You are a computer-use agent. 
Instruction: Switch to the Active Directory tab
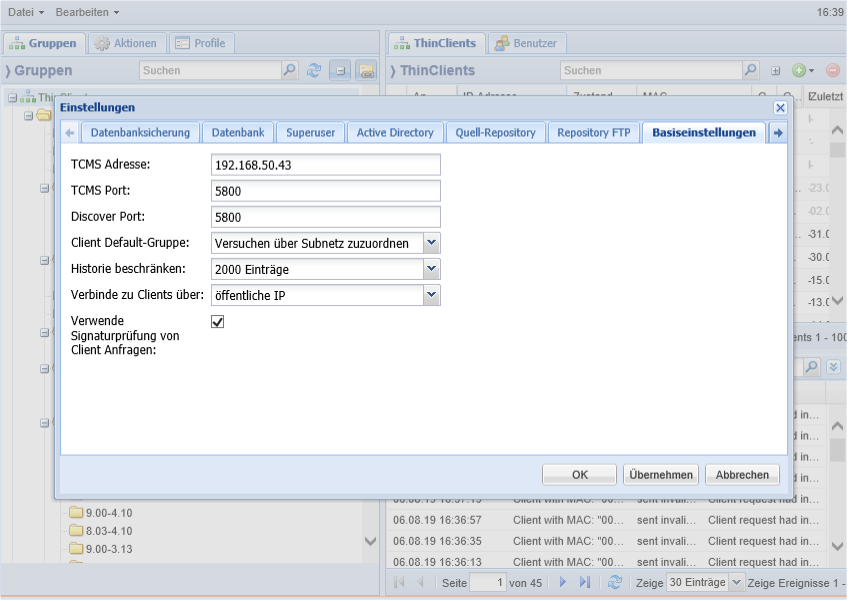[x=395, y=133]
